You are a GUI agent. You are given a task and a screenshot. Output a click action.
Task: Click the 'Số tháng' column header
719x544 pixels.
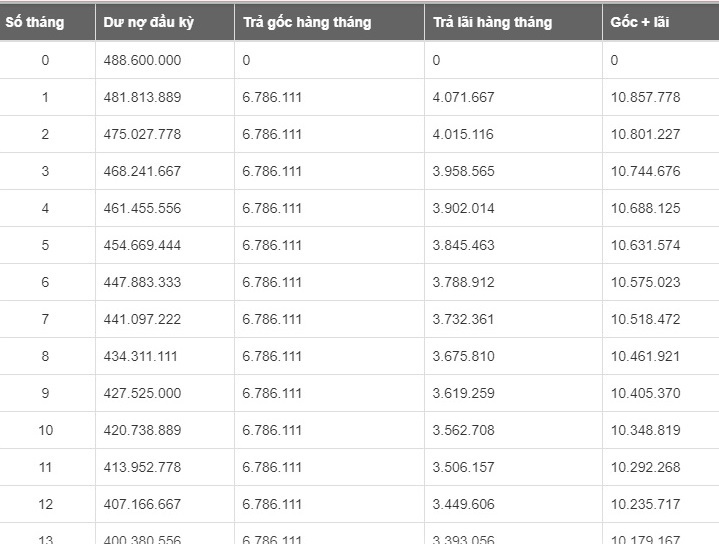[x=34, y=22]
